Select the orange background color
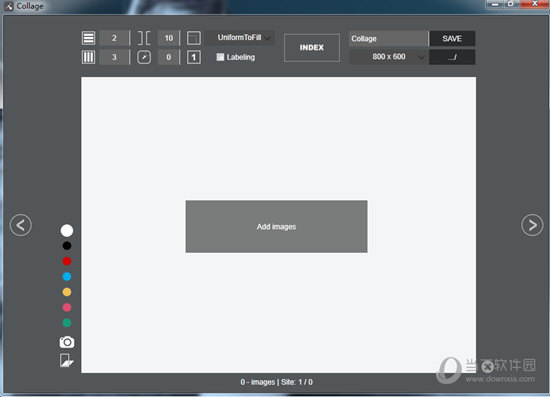The width and height of the screenshot is (550, 397). tap(67, 292)
